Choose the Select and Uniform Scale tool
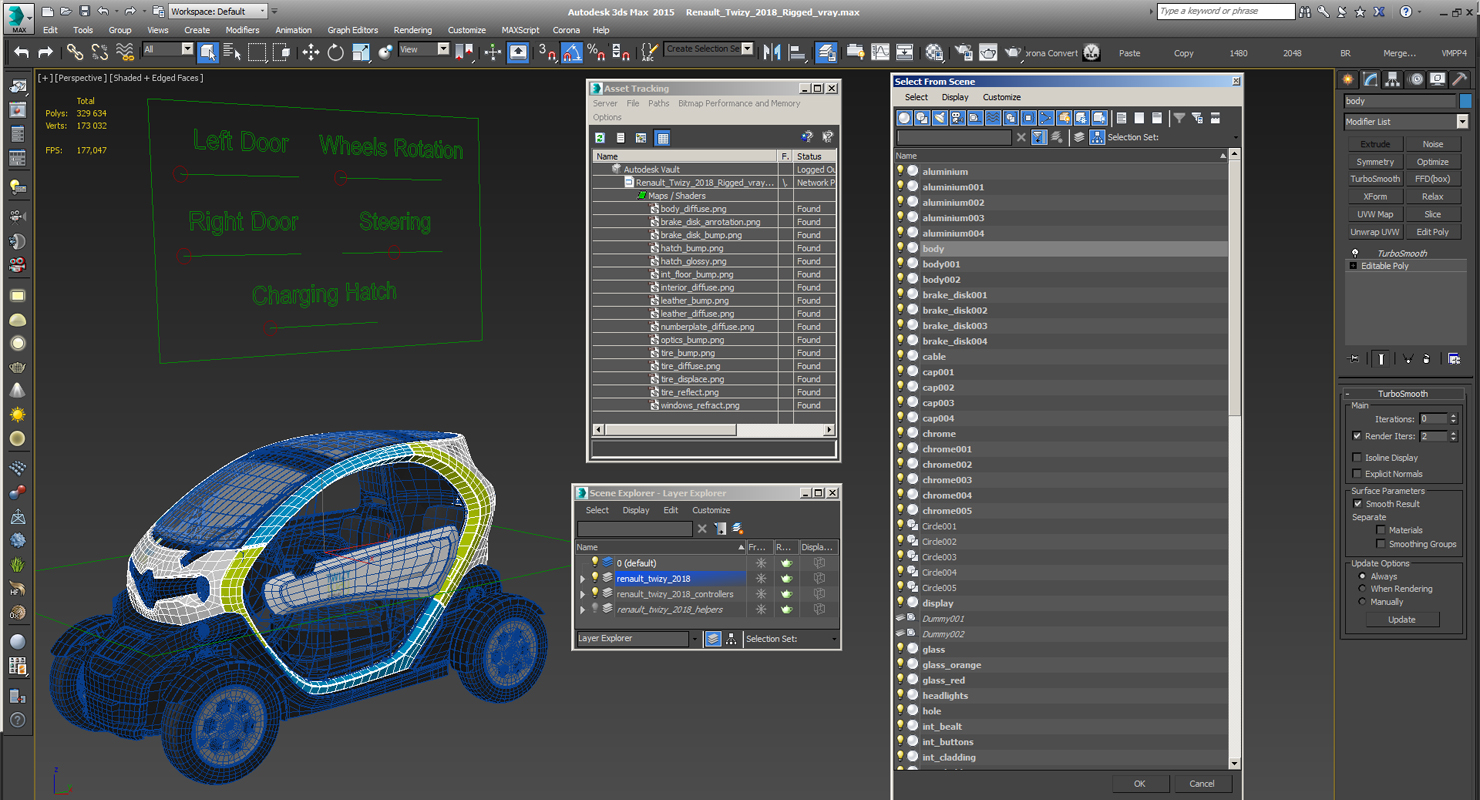The height and width of the screenshot is (800, 1480). click(x=360, y=52)
